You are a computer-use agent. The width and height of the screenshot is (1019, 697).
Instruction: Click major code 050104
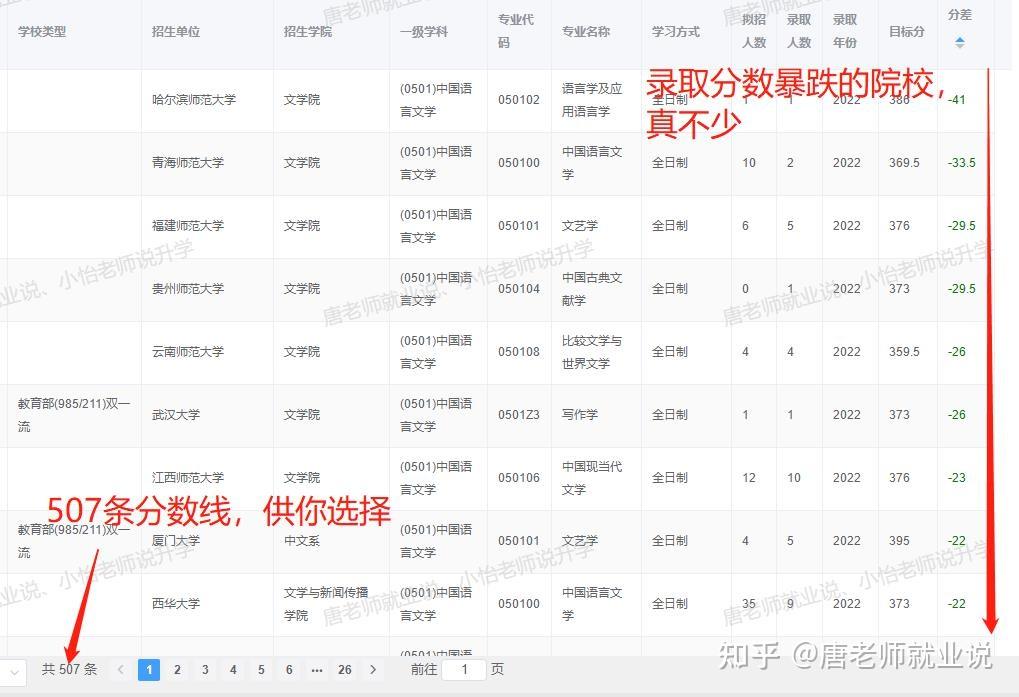(519, 289)
